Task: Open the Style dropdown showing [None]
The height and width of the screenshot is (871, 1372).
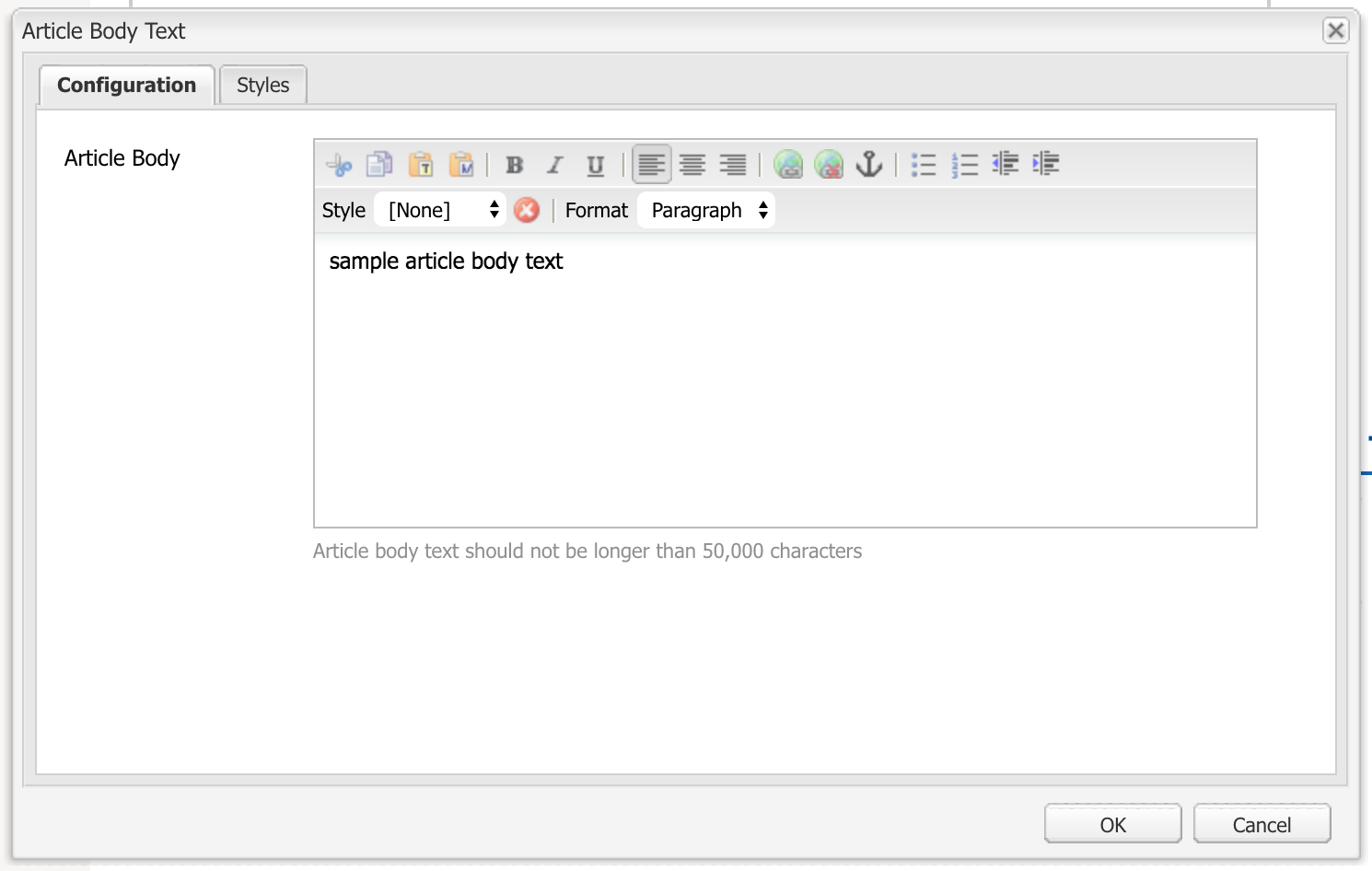Action: coord(440,209)
